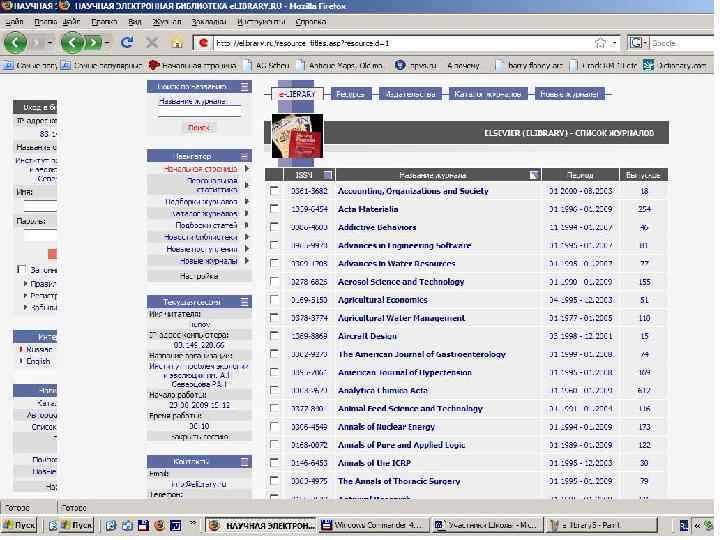Click the bookmark star in address bar
720x540 pixels.
[x=600, y=43]
